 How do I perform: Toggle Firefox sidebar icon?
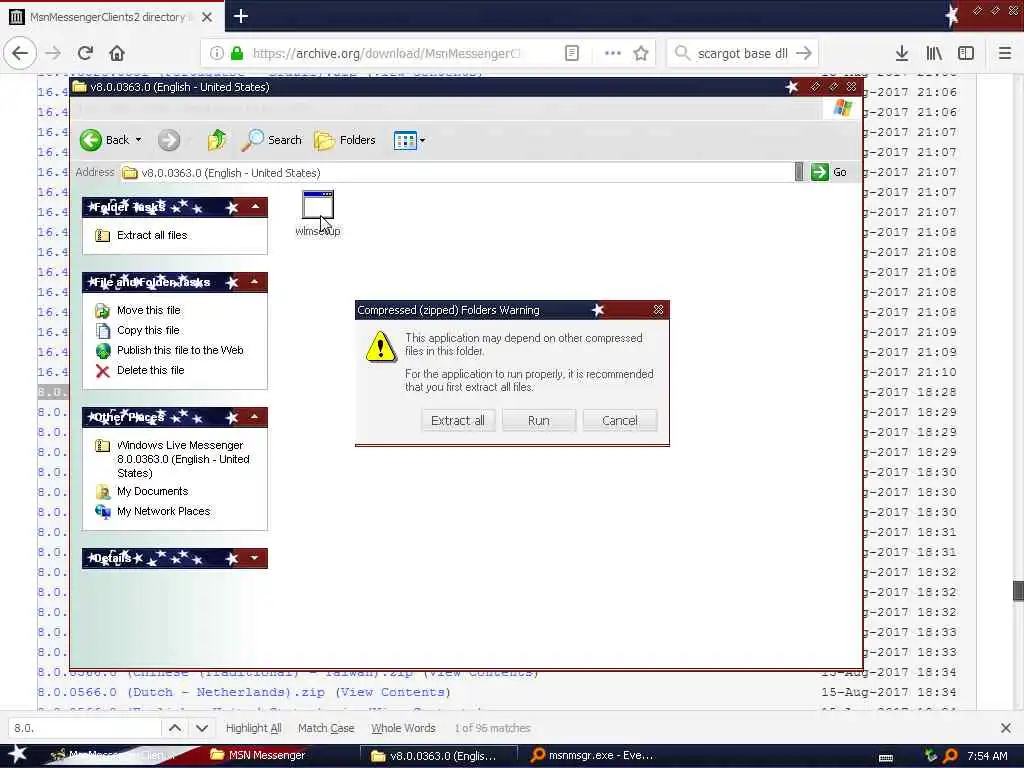tap(966, 54)
